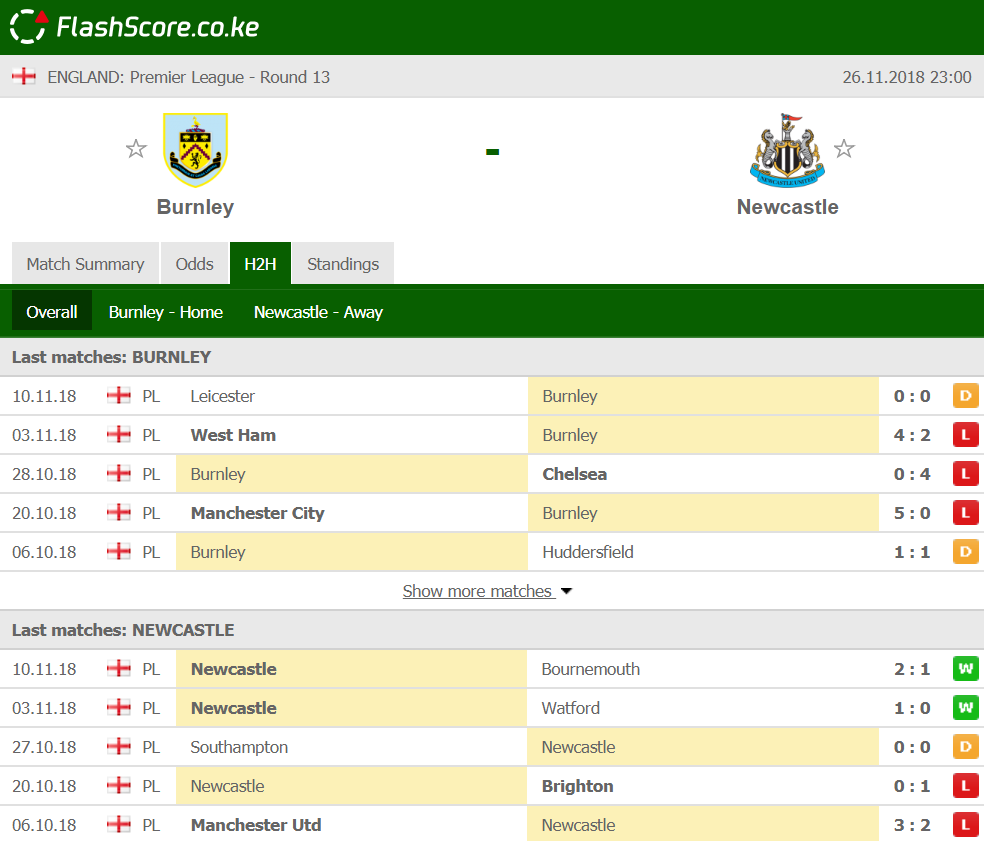984x849 pixels.
Task: Open the West Ham team name
Action: [233, 435]
